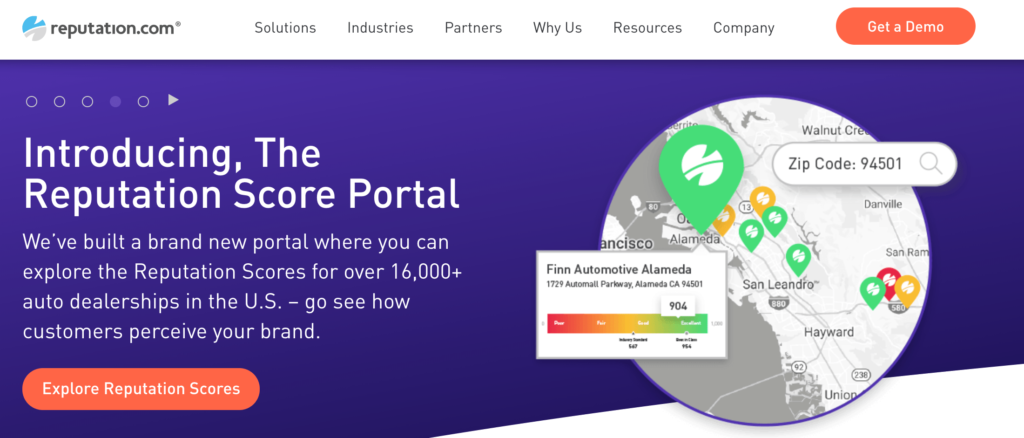
Task: Open the Industries menu
Action: pos(380,27)
